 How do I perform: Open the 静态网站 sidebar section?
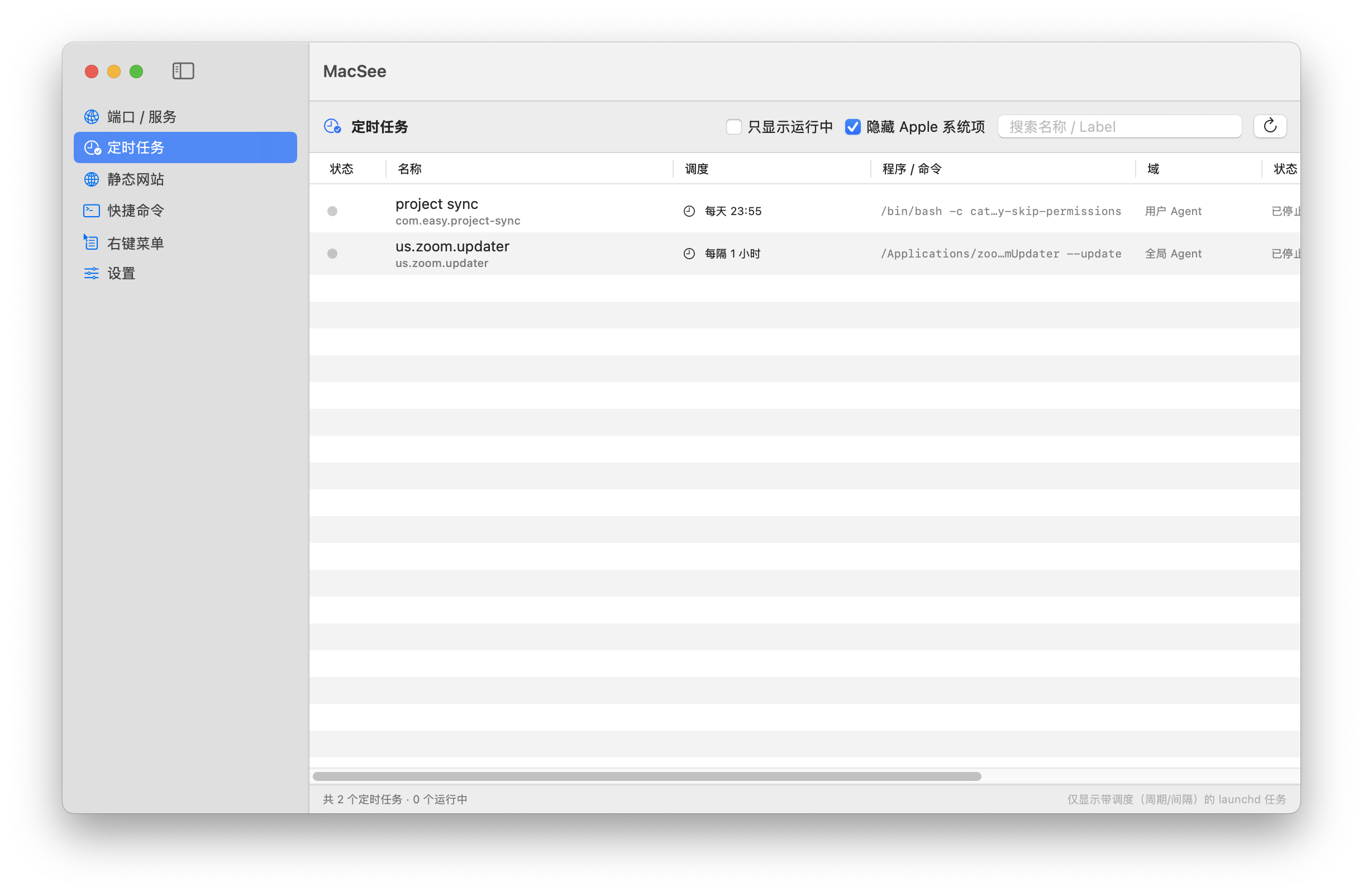click(185, 179)
